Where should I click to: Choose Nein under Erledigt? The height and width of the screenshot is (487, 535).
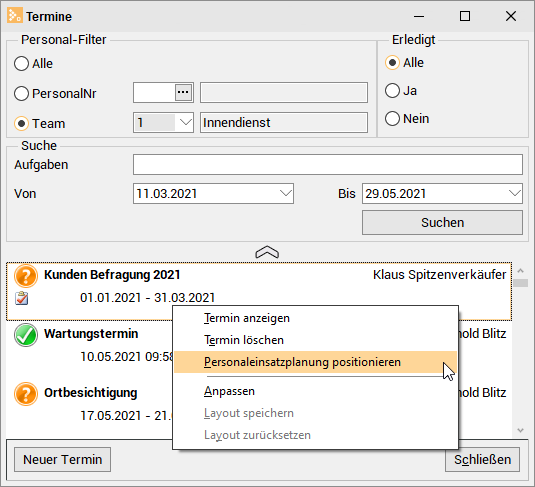(x=392, y=119)
